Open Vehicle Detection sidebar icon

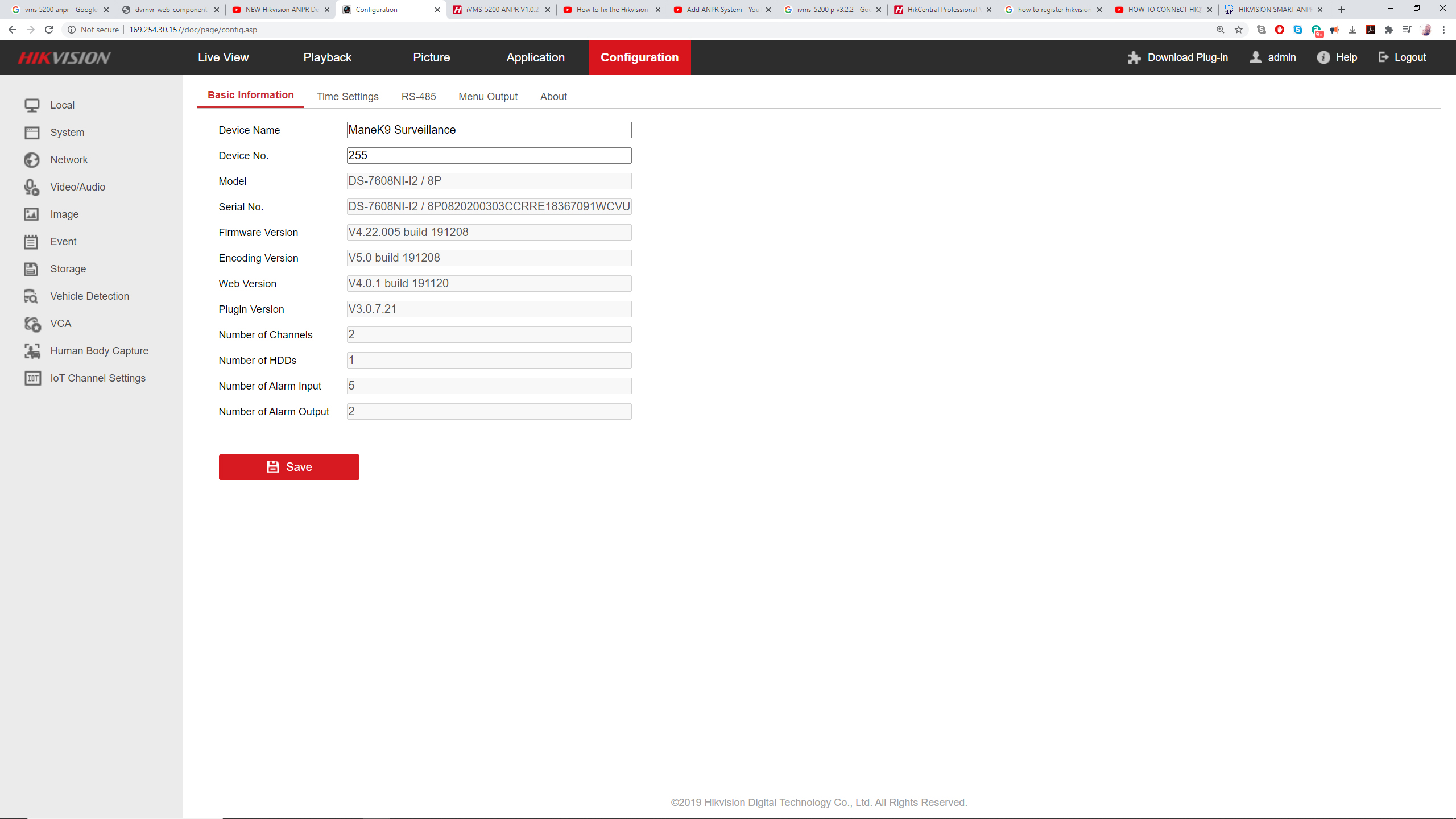tap(32, 296)
